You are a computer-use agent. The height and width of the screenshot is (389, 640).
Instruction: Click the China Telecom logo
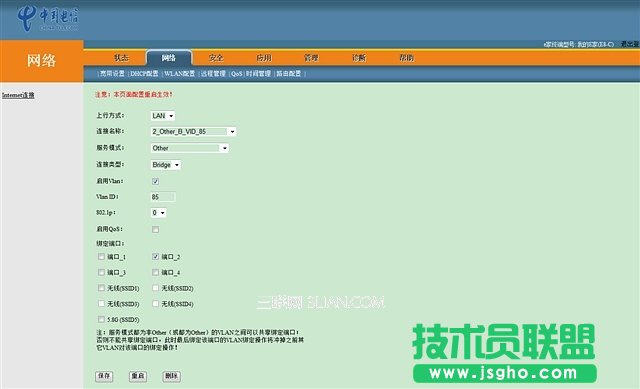(x=47, y=18)
